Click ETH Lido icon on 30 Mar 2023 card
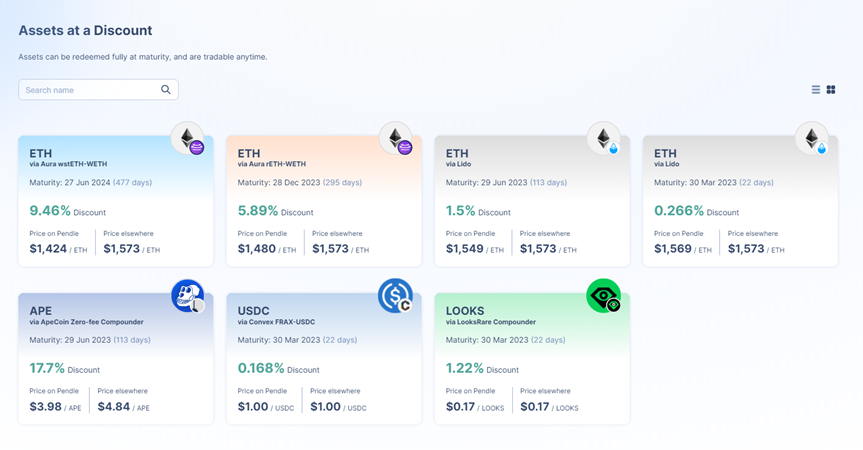The height and width of the screenshot is (450, 863). click(812, 138)
